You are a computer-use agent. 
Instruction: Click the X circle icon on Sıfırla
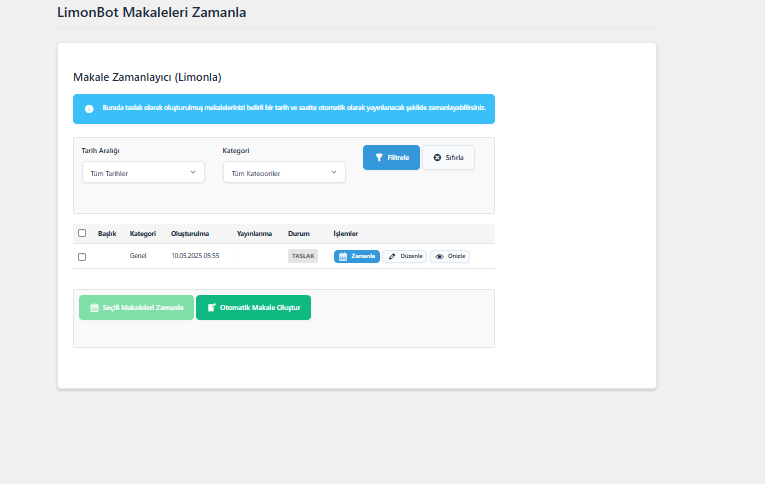[437, 158]
